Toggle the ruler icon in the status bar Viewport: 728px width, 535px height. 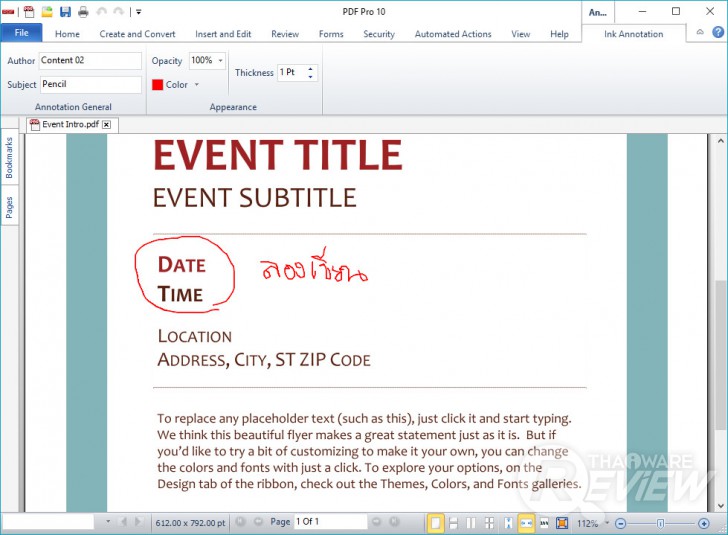pos(544,523)
